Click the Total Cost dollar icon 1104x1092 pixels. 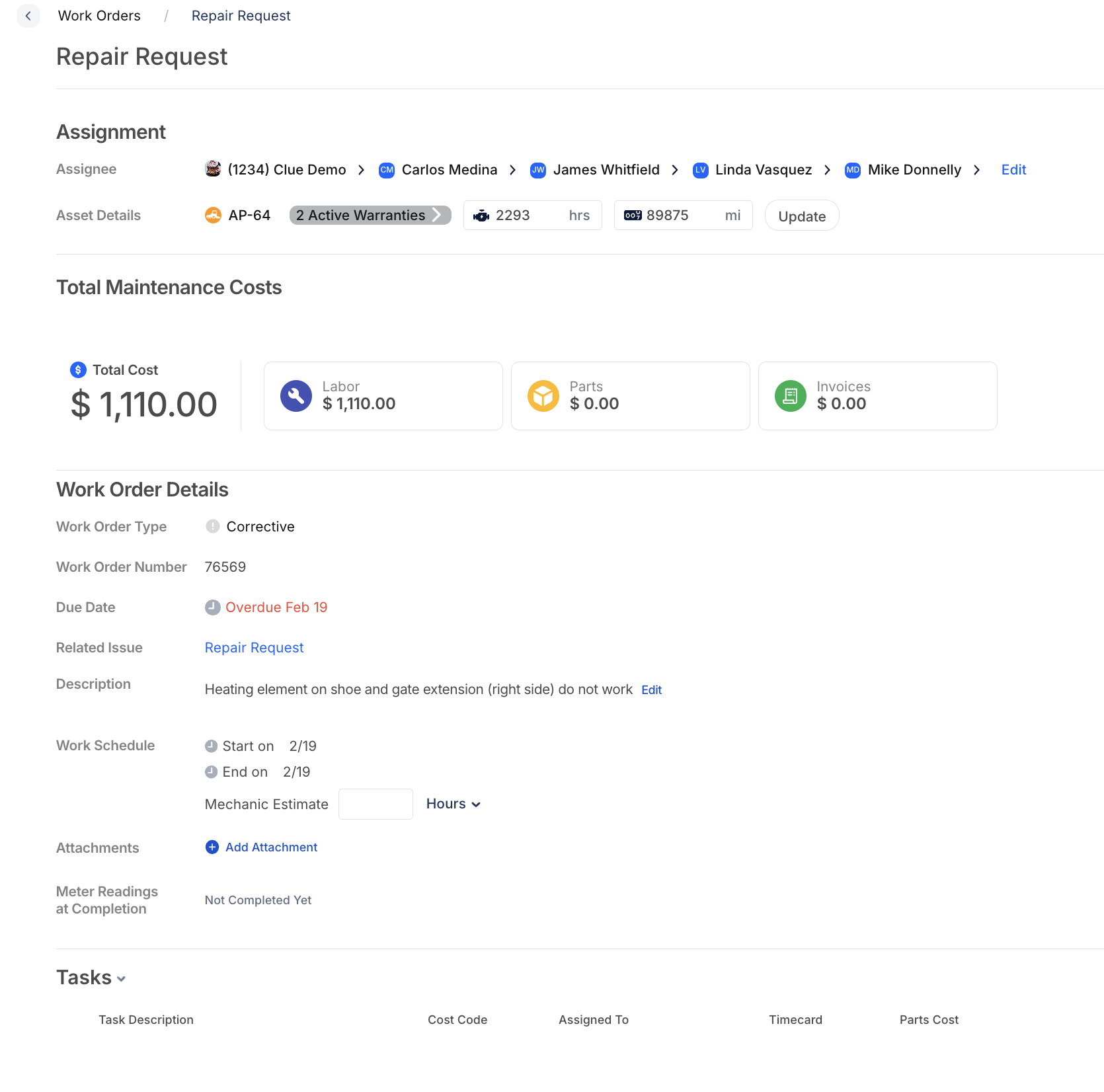pyautogui.click(x=77, y=370)
